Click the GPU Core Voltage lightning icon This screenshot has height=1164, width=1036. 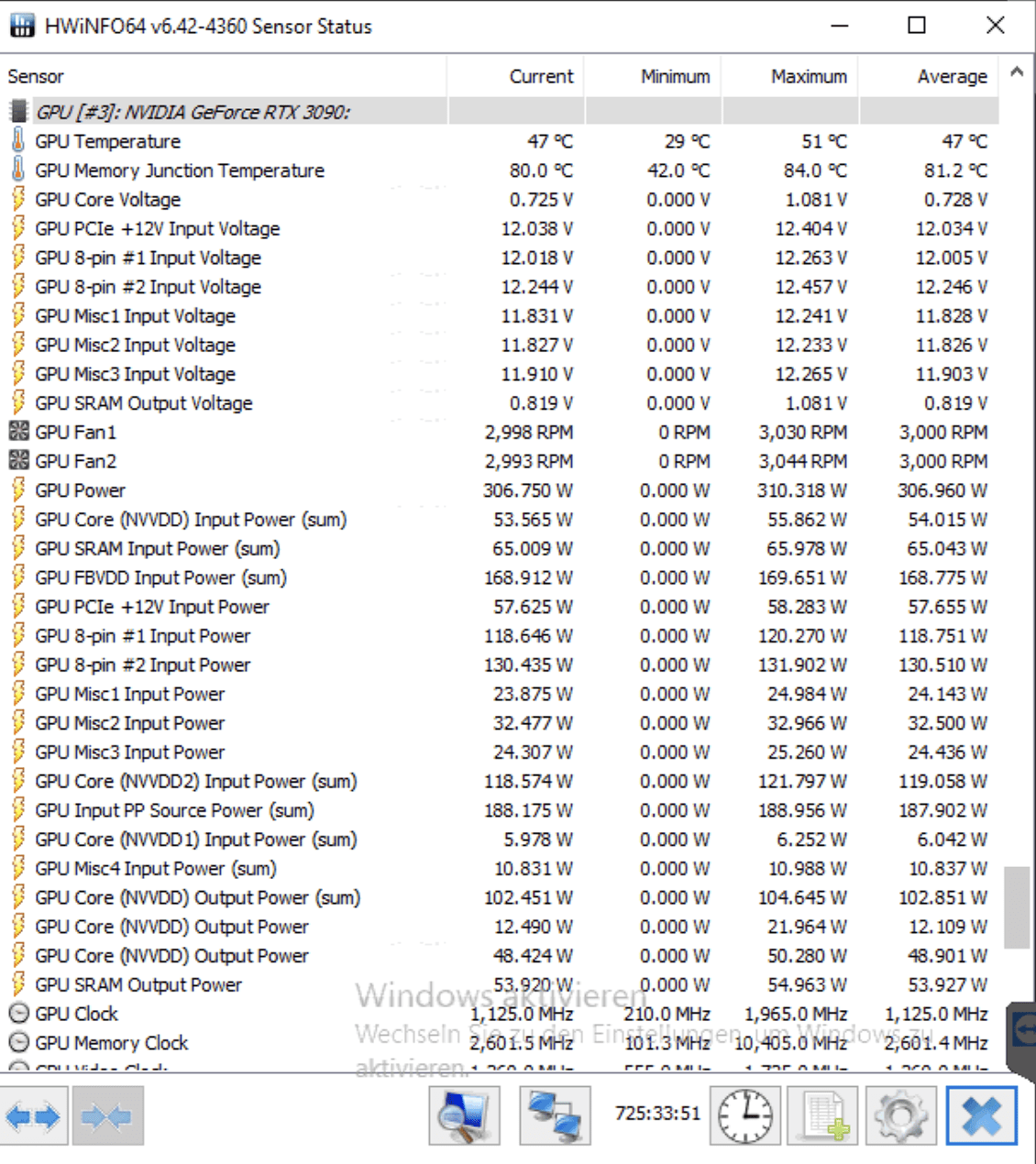(18, 199)
